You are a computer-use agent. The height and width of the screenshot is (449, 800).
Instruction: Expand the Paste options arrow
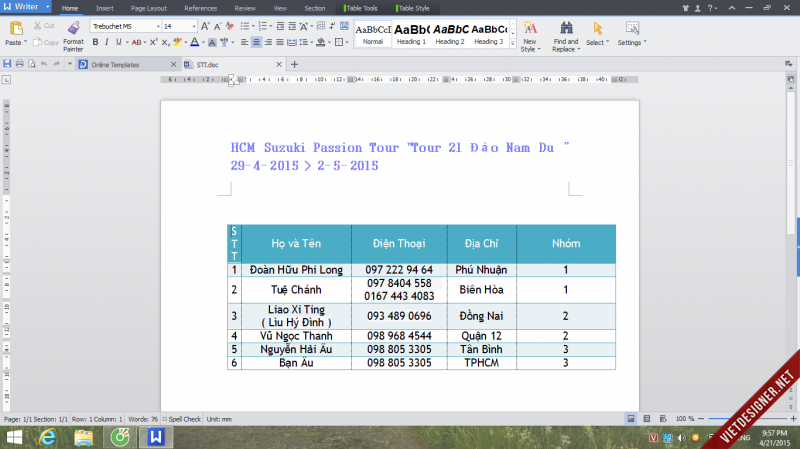[x=26, y=42]
